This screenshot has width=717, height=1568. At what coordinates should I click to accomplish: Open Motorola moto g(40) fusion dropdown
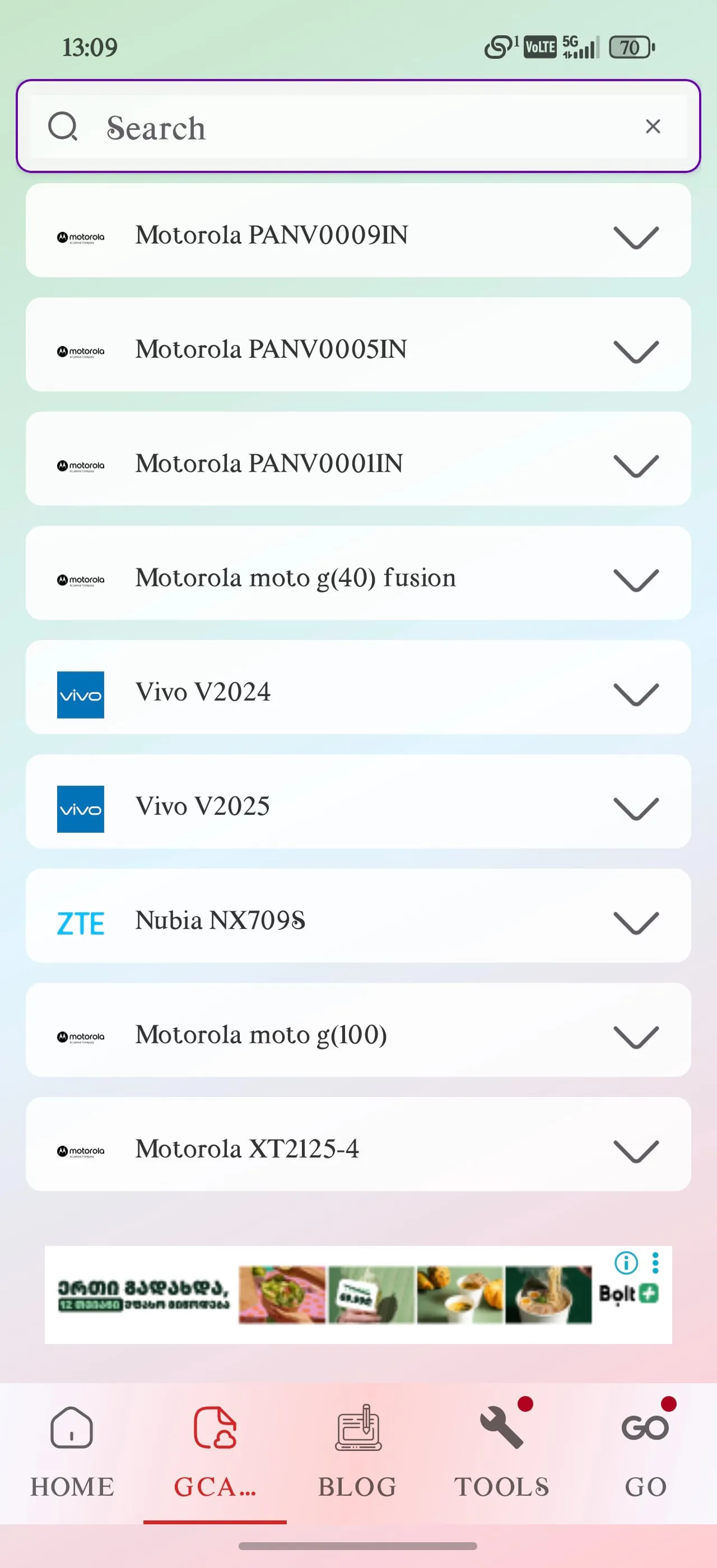click(635, 579)
